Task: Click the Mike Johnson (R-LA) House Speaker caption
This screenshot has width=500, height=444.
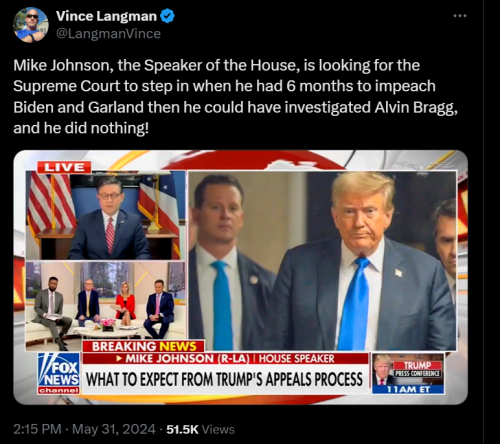Action: click(x=225, y=359)
